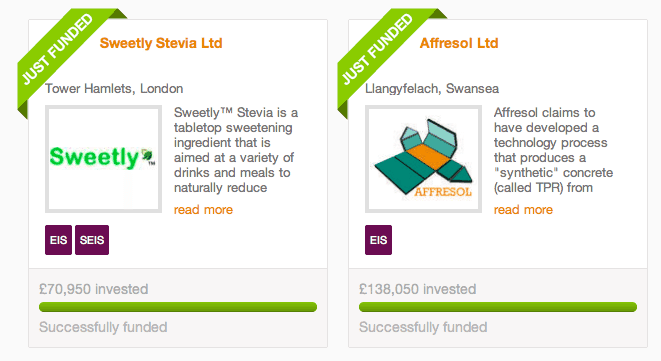Select read more under Affresol description
Screen dimensions: 661x361
click(523, 210)
